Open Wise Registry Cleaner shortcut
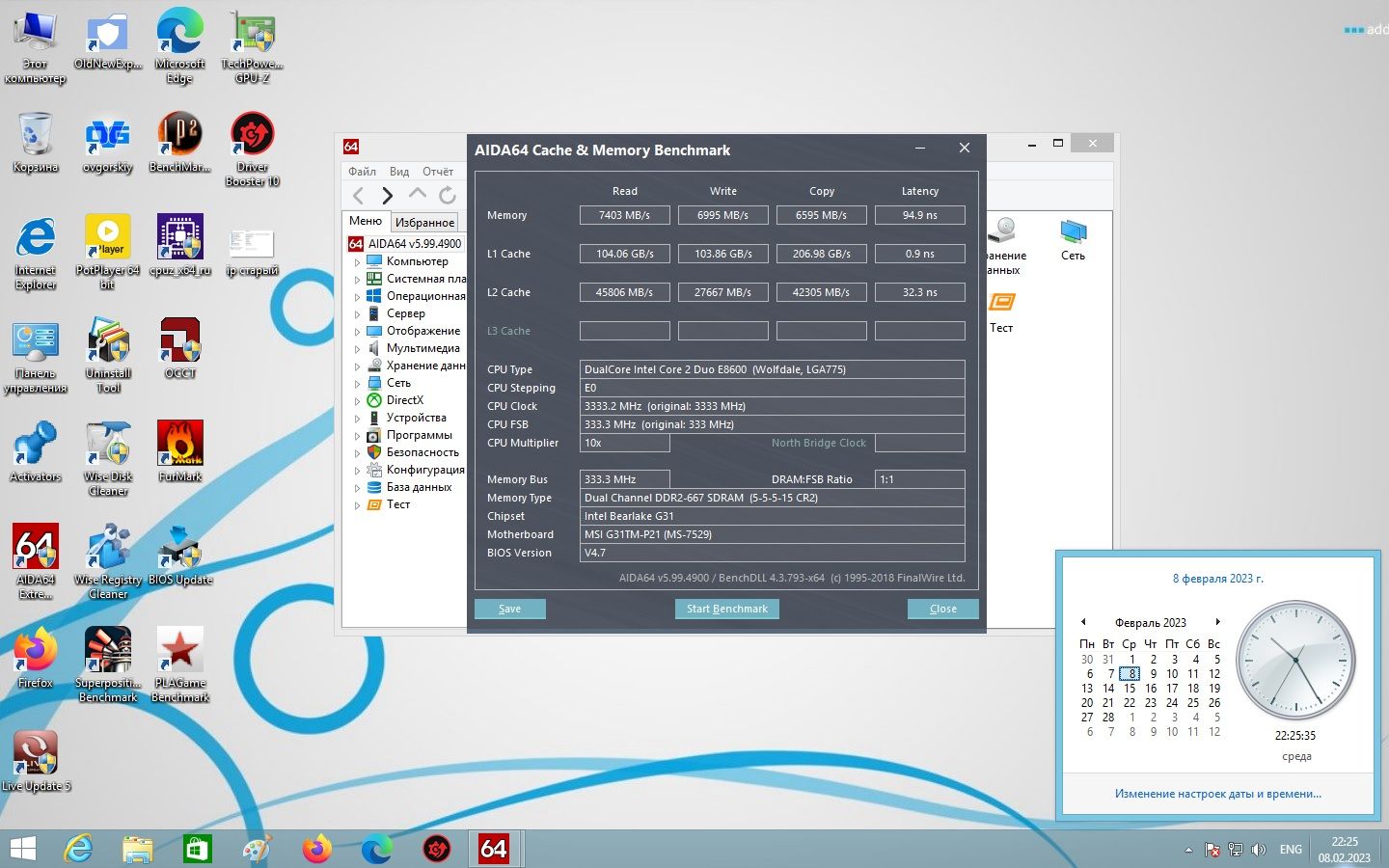 pos(108,560)
